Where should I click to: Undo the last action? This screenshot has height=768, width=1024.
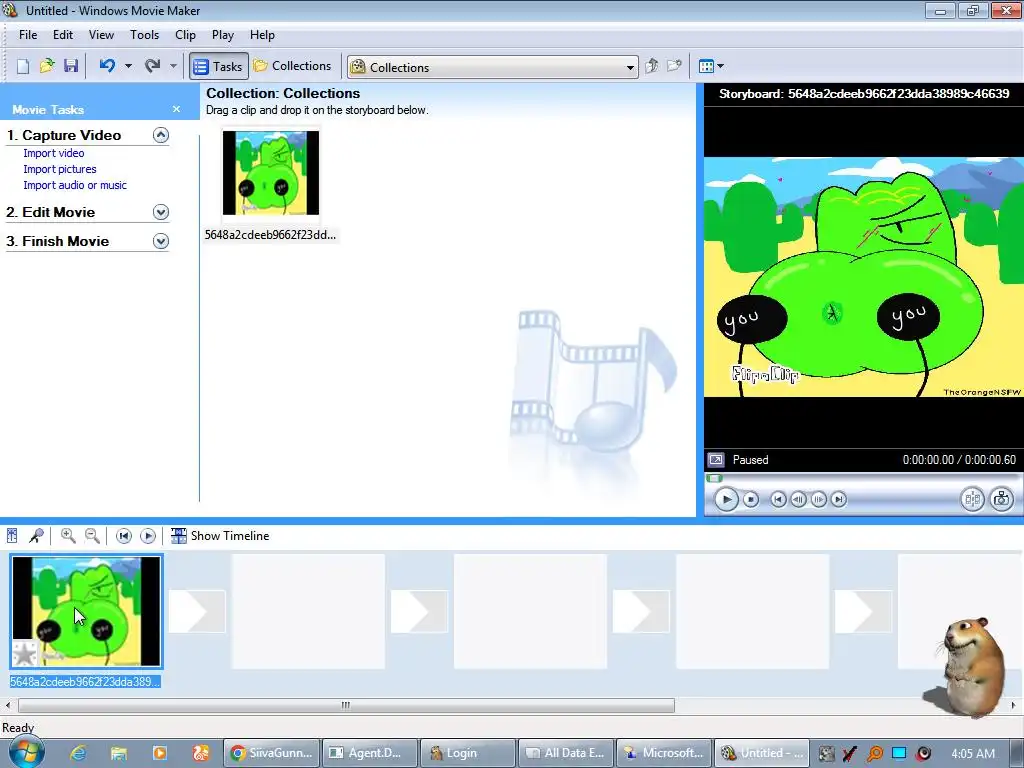point(107,66)
